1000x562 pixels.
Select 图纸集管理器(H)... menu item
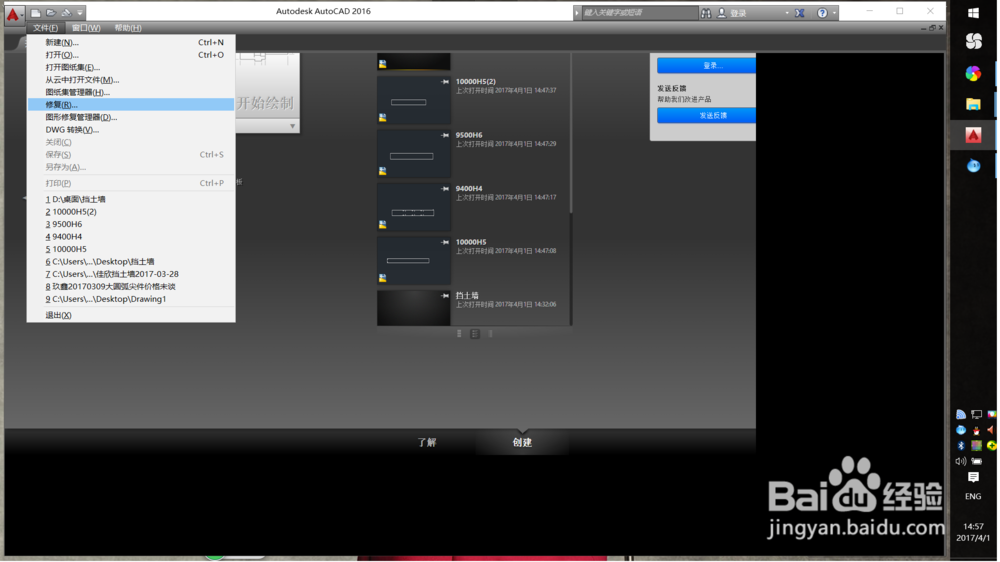[131, 92]
